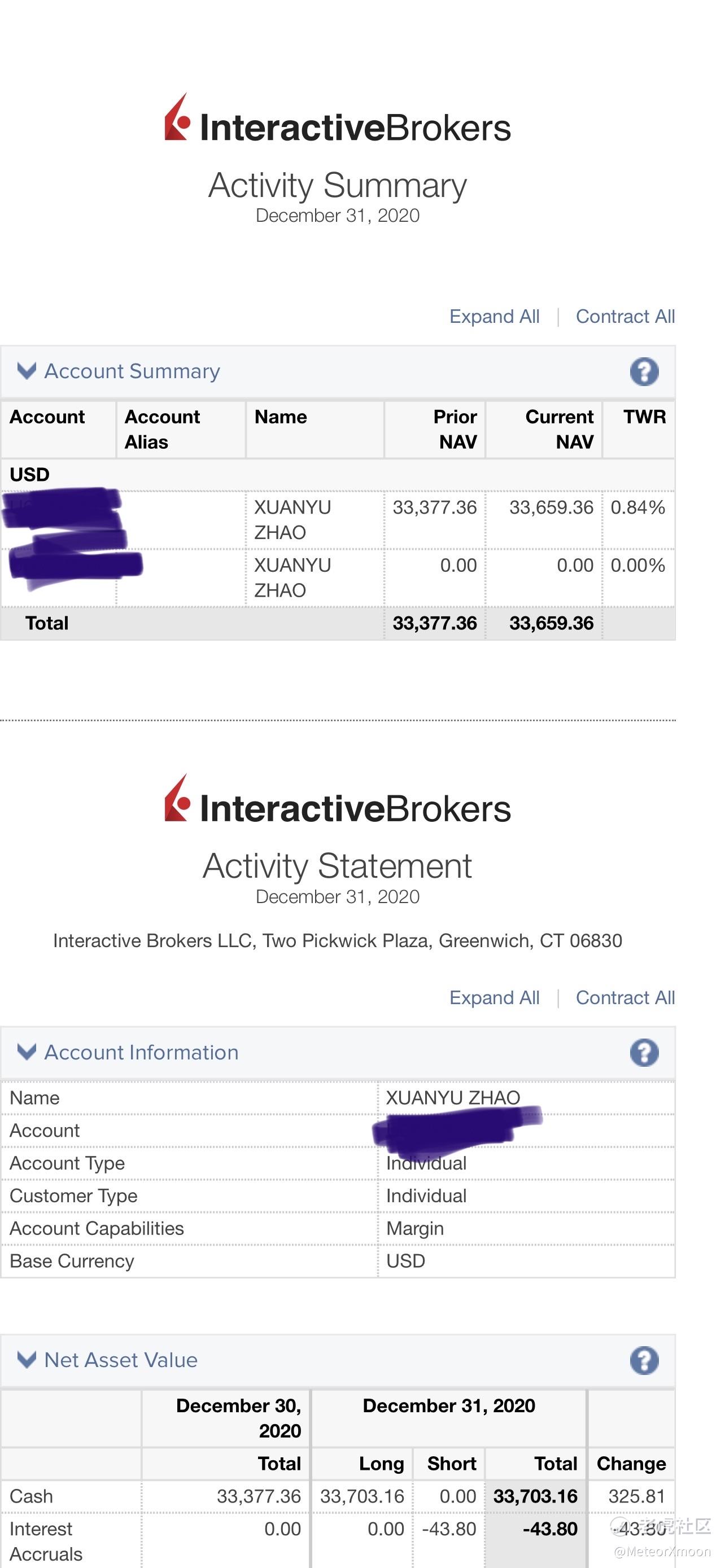
Task: Collapse the Account Summary section chevron
Action: (x=27, y=371)
